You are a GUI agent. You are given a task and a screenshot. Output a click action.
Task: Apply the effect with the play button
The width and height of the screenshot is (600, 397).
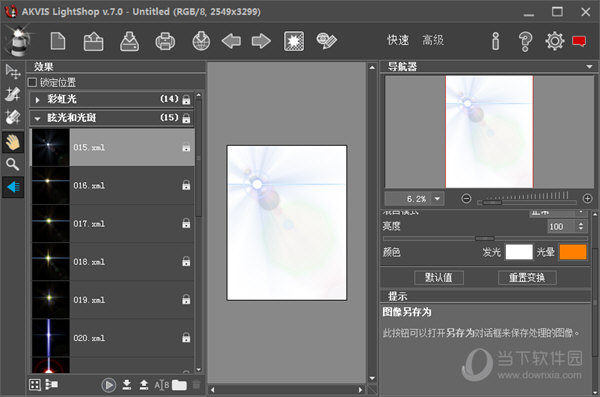[109, 385]
